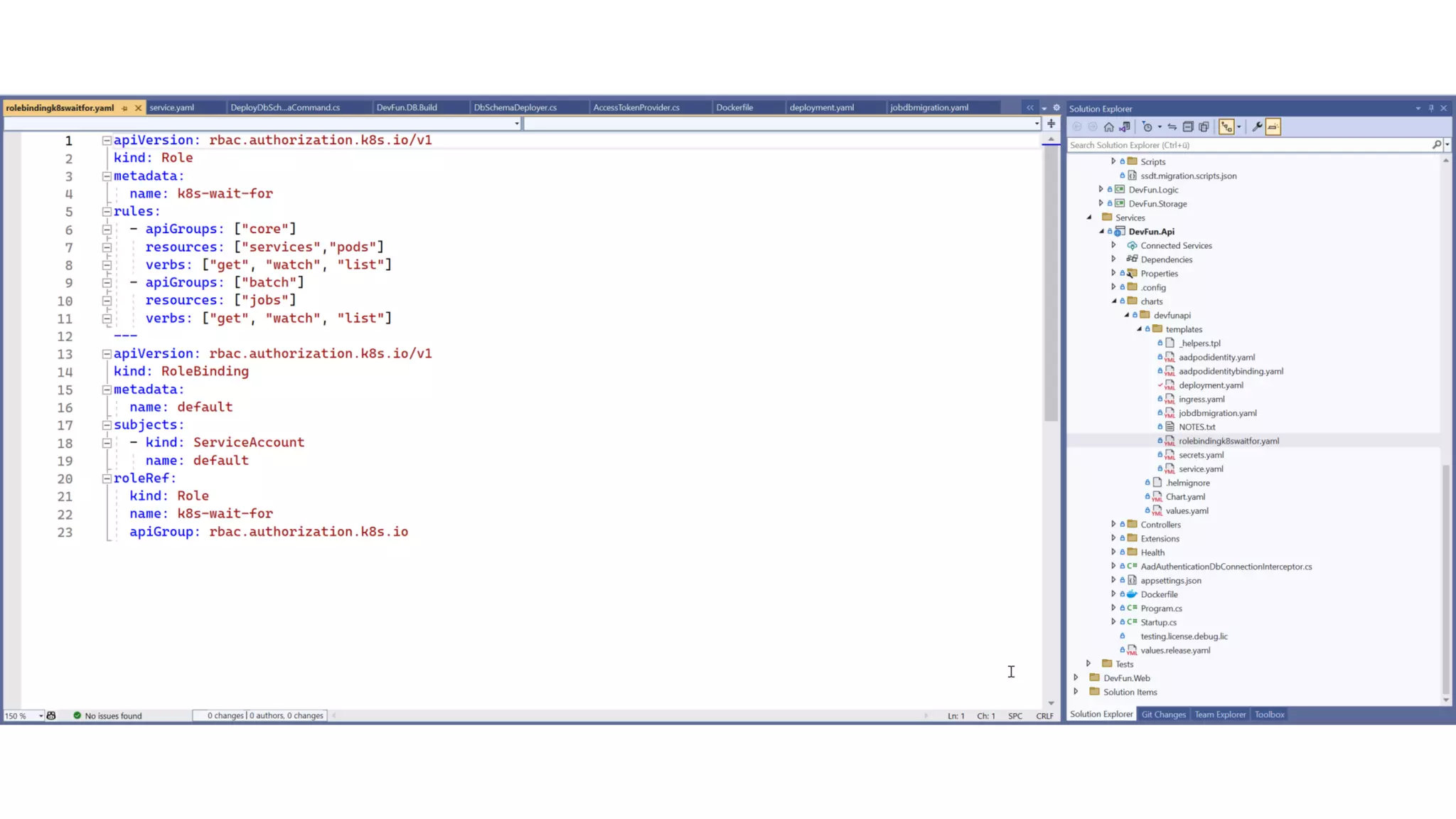This screenshot has height=819, width=1456.
Task: Click the editor vertical scrollbar thumb
Action: pyautogui.click(x=1051, y=284)
